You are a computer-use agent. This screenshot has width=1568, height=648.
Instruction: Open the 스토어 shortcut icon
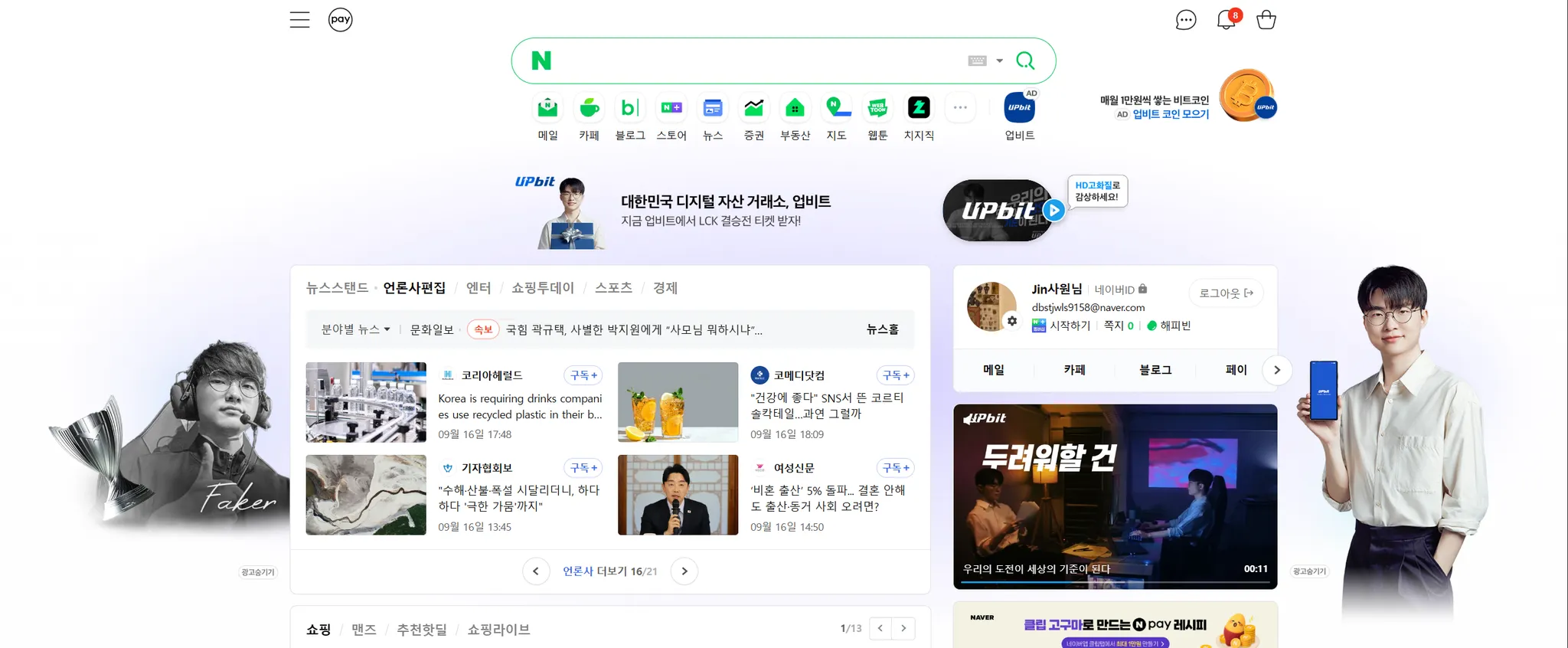[x=671, y=108]
